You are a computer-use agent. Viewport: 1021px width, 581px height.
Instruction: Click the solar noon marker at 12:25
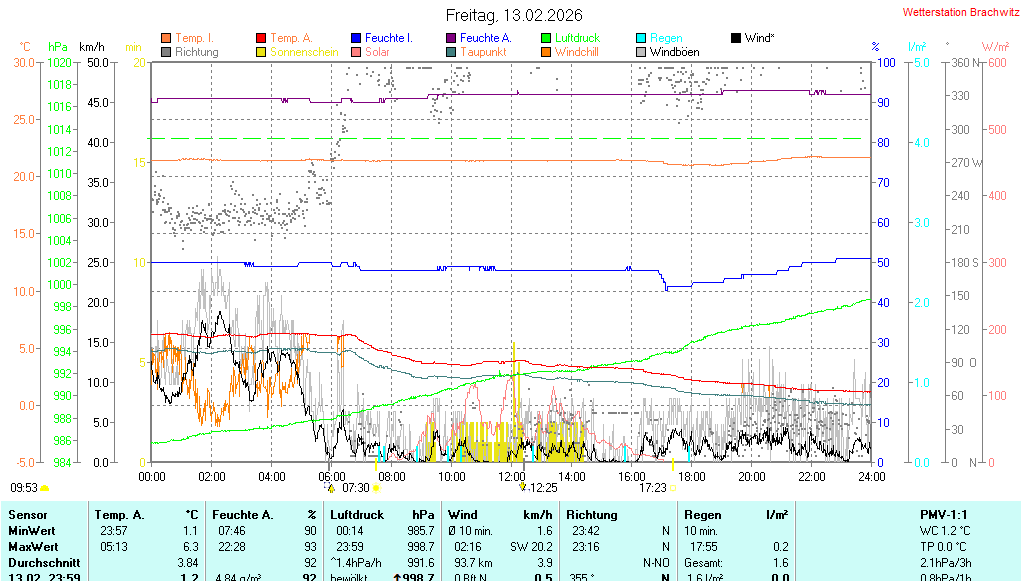coord(522,487)
